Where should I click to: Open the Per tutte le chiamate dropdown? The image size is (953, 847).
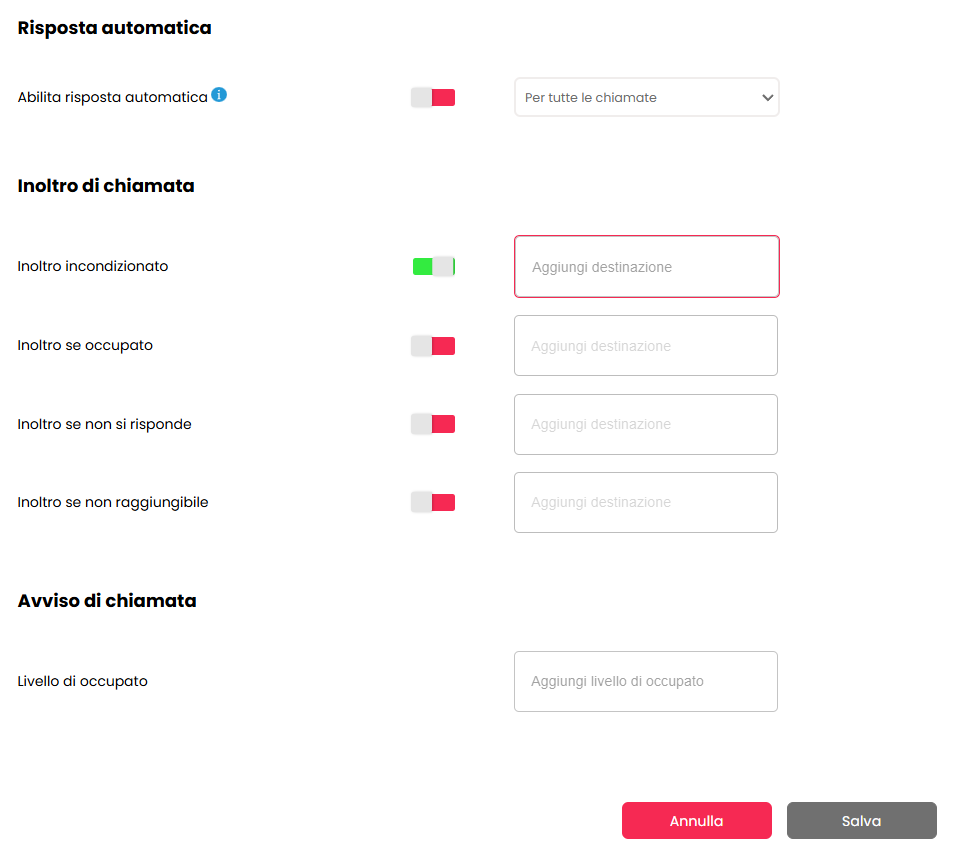pyautogui.click(x=647, y=97)
